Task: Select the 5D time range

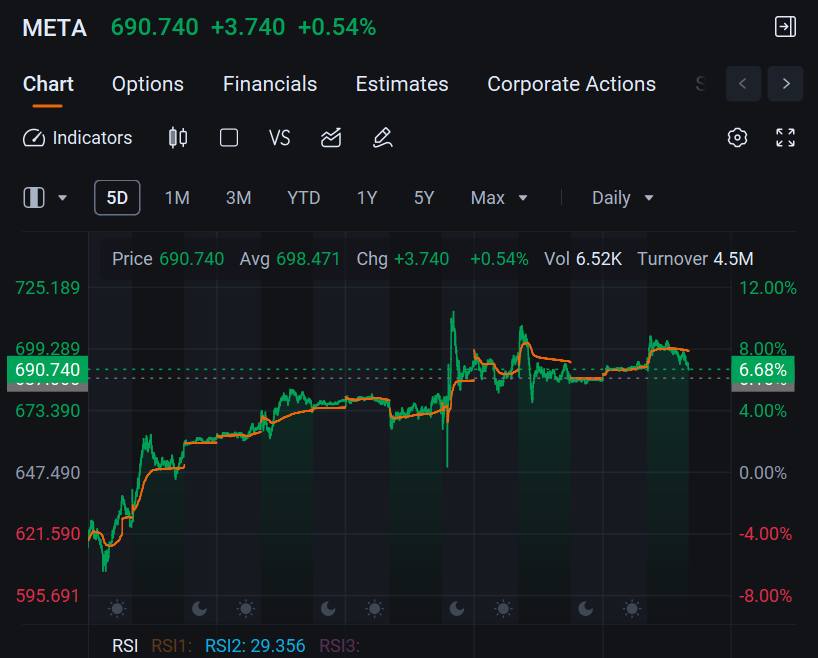Action: pyautogui.click(x=117, y=198)
